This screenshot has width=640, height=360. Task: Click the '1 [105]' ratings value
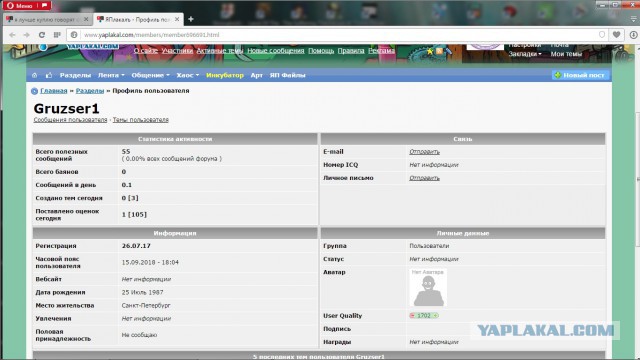coord(134,214)
